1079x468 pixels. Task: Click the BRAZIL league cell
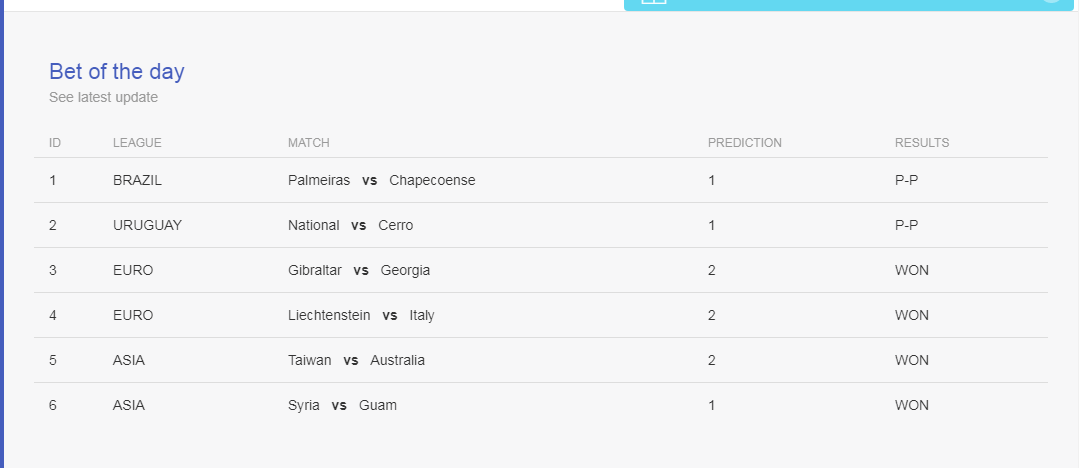tap(137, 180)
